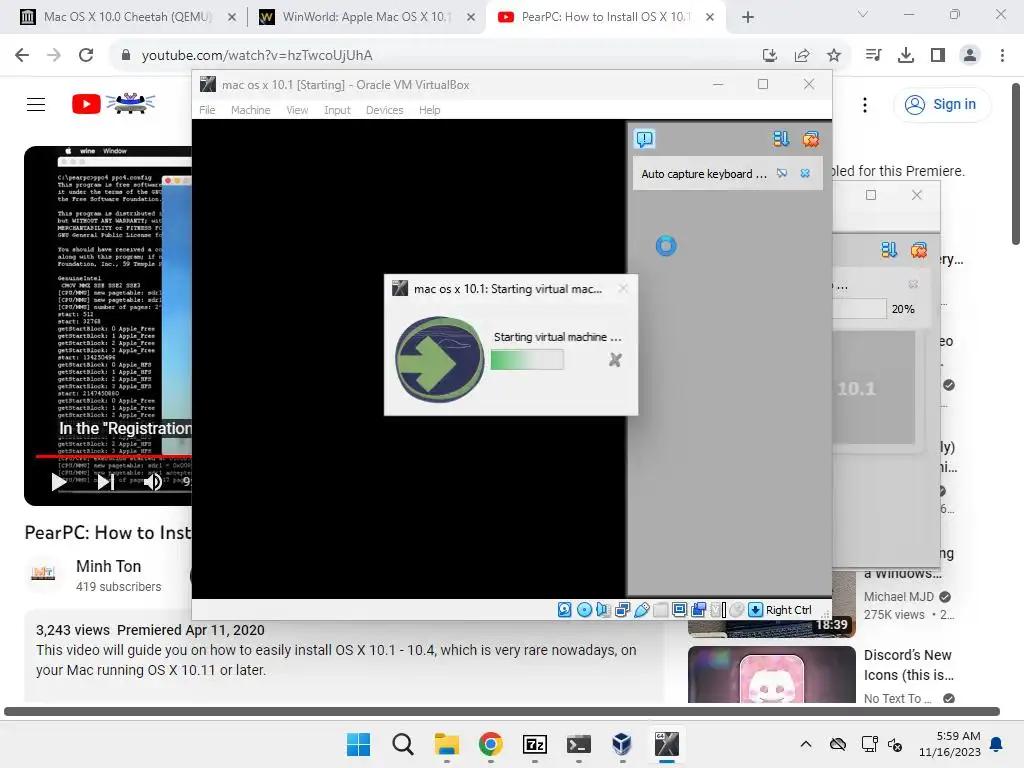Open the terminal app from the taskbar
The height and width of the screenshot is (768, 1024).
pyautogui.click(x=579, y=744)
